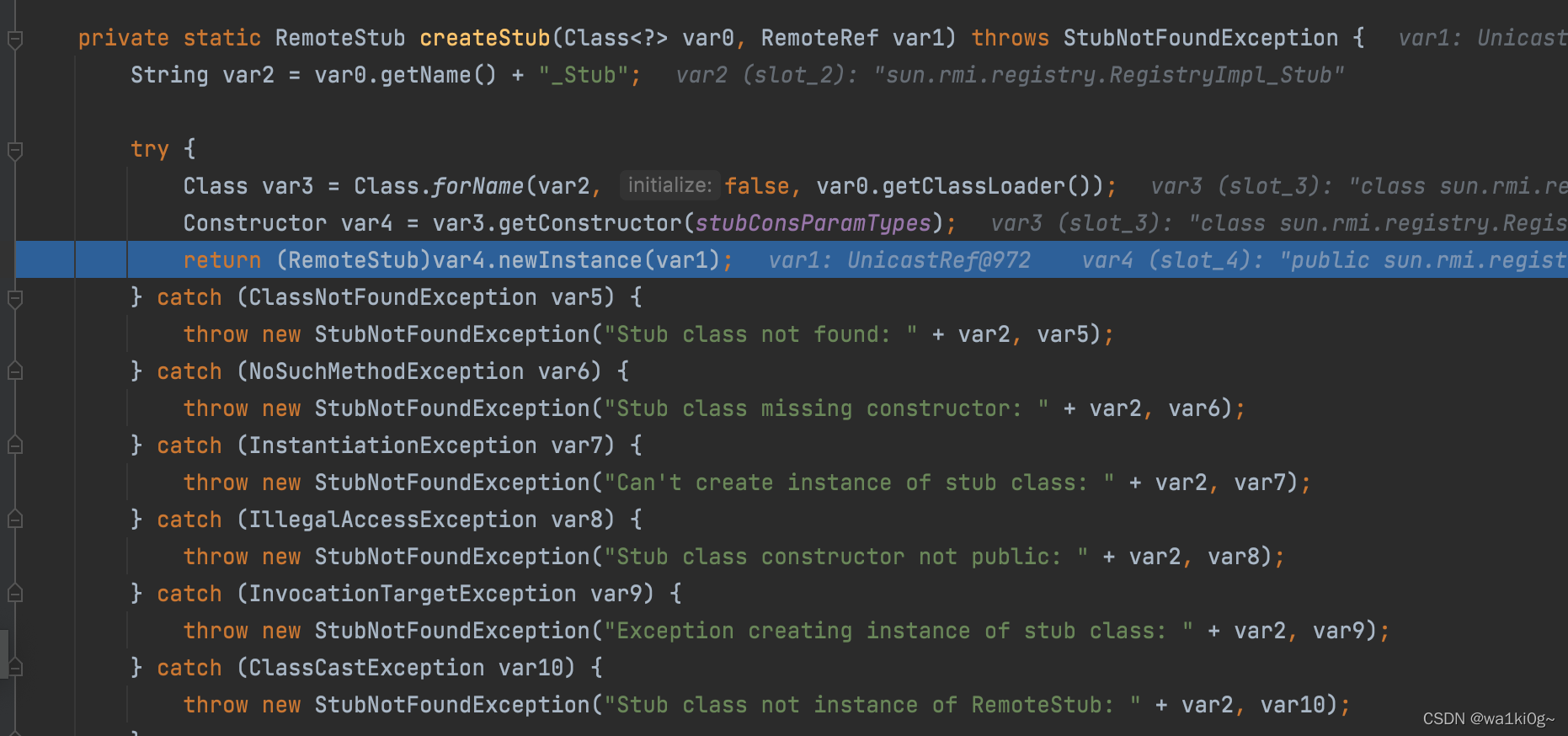Screen dimensions: 1568x736
Task: Fold the InvocationTargetException catch block
Action: 15,594
